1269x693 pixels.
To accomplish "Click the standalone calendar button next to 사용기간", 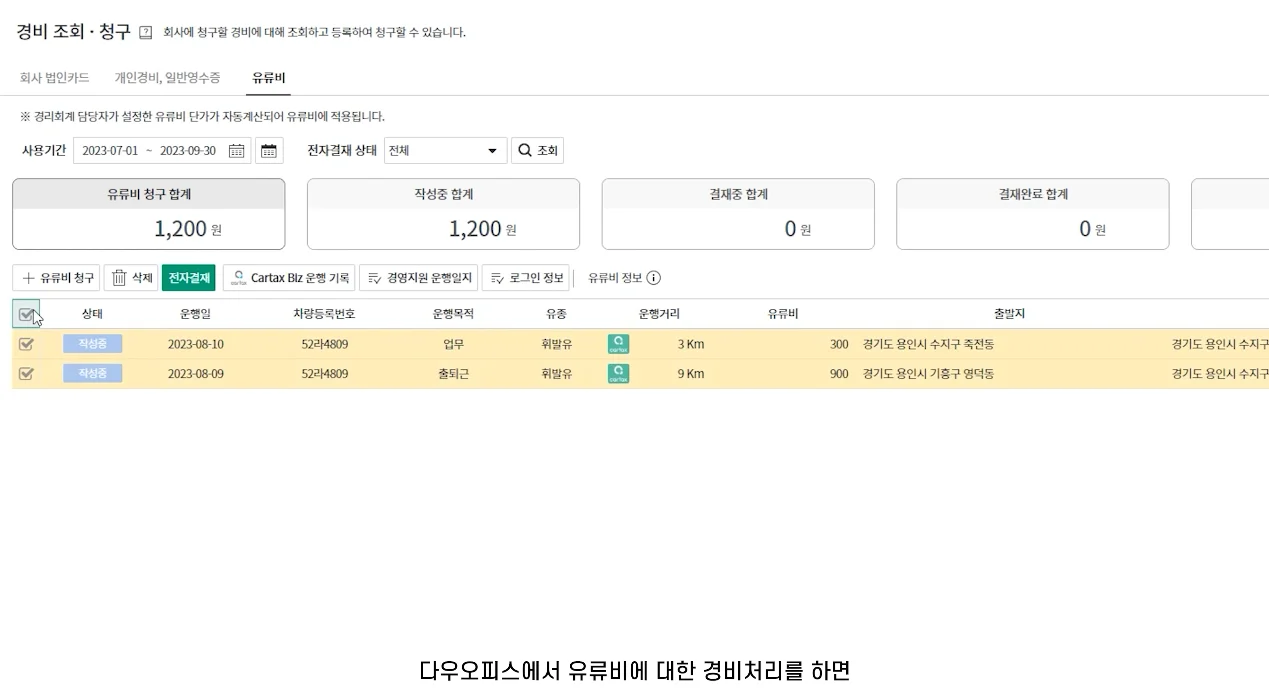I will point(269,151).
